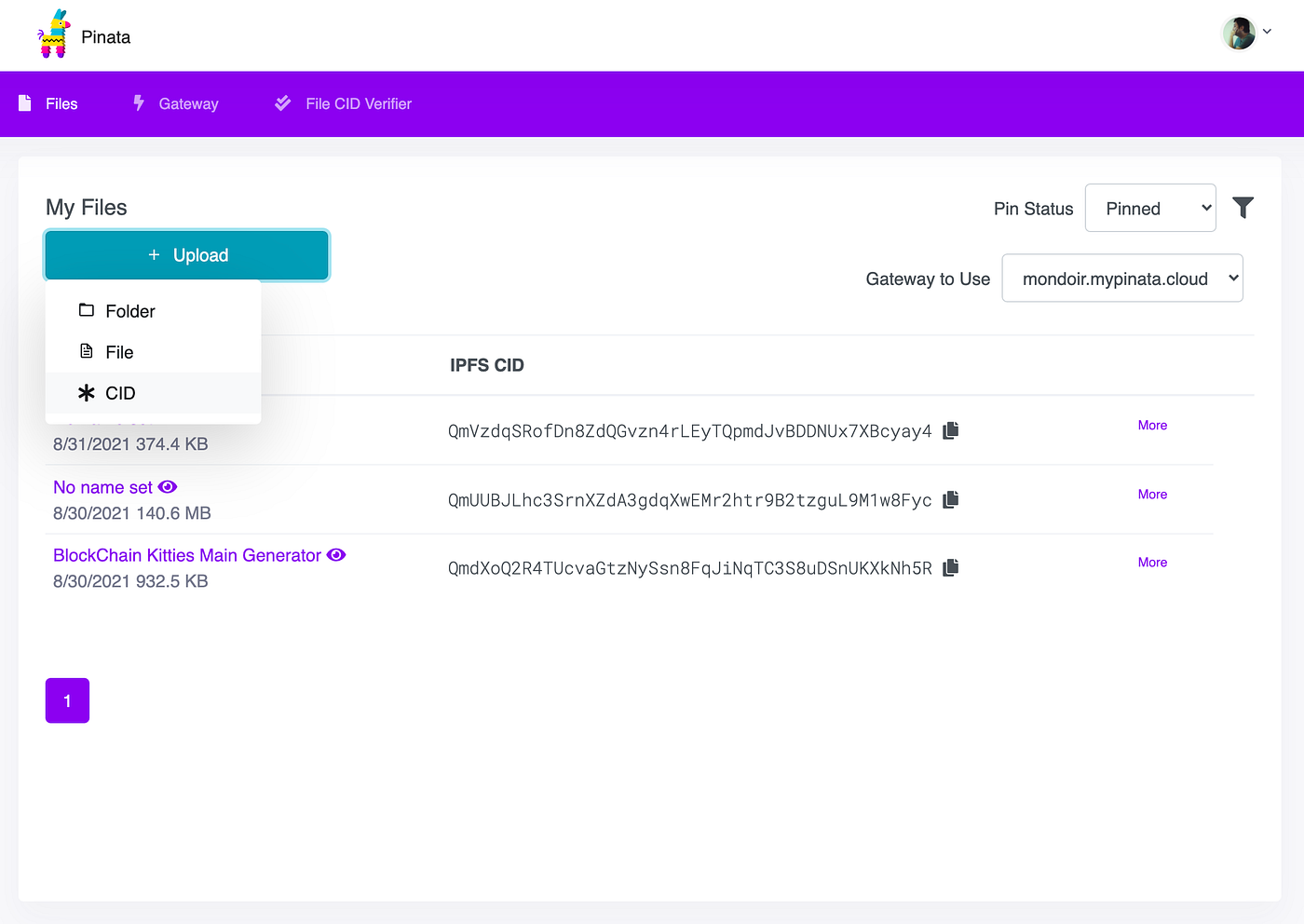
Task: Open More for BlockChain Kitties Main Generator
Action: click(x=1152, y=562)
